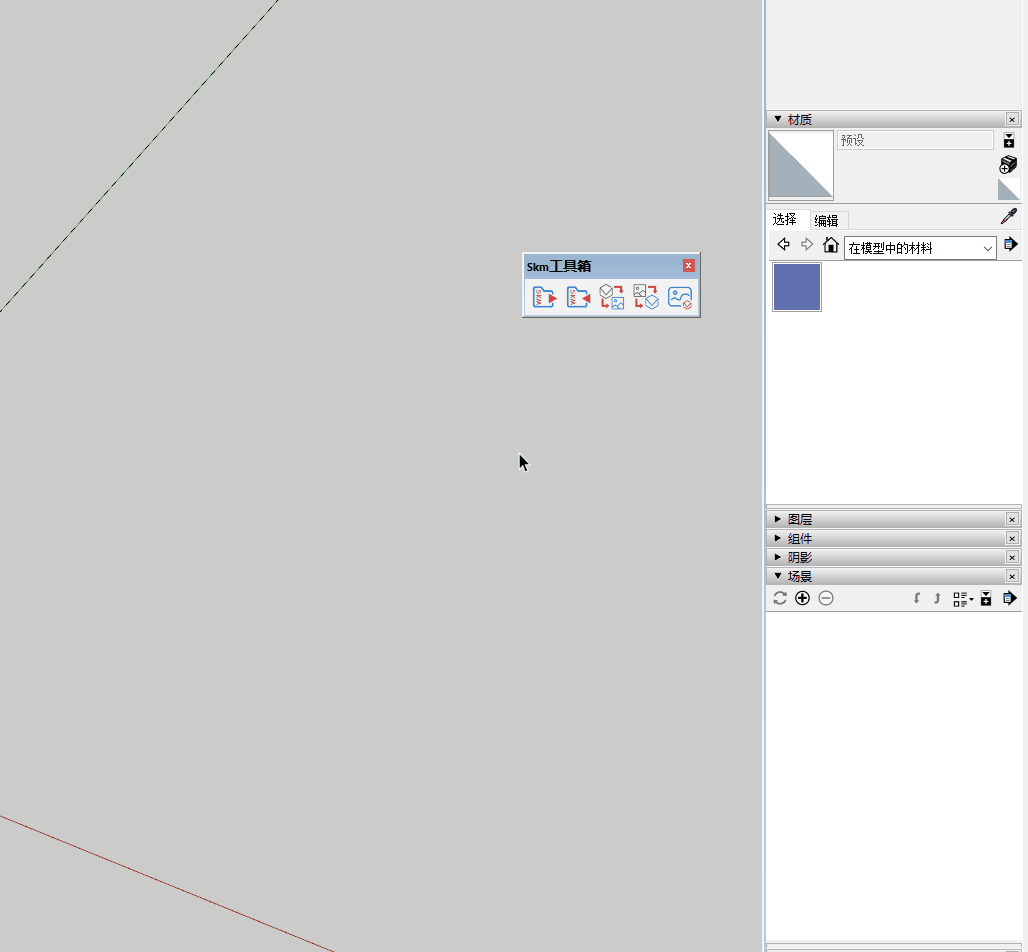The height and width of the screenshot is (952, 1028).
Task: Click the remove scene minus icon
Action: pyautogui.click(x=826, y=598)
